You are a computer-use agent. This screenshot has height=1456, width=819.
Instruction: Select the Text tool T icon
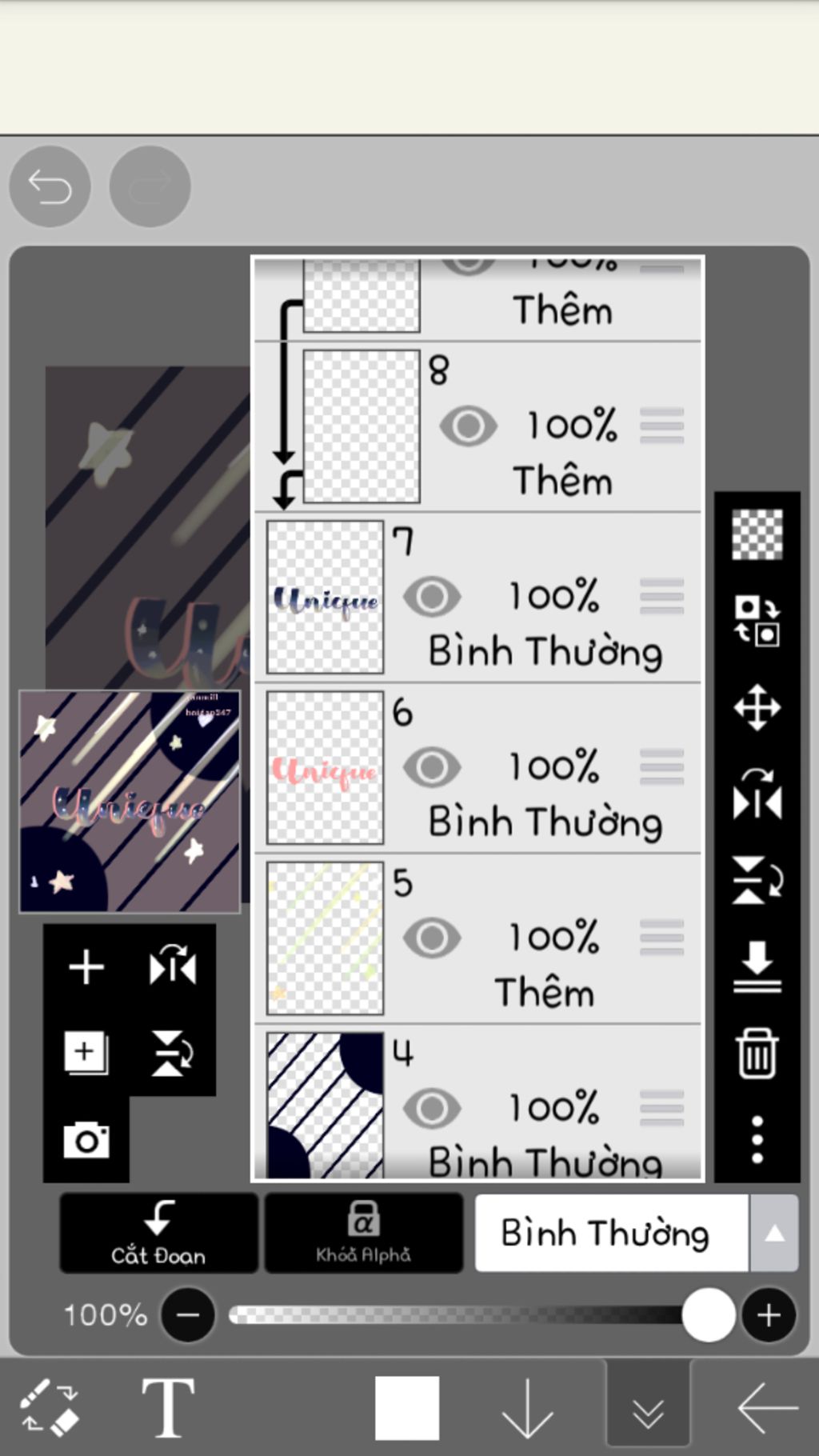coord(168,1407)
